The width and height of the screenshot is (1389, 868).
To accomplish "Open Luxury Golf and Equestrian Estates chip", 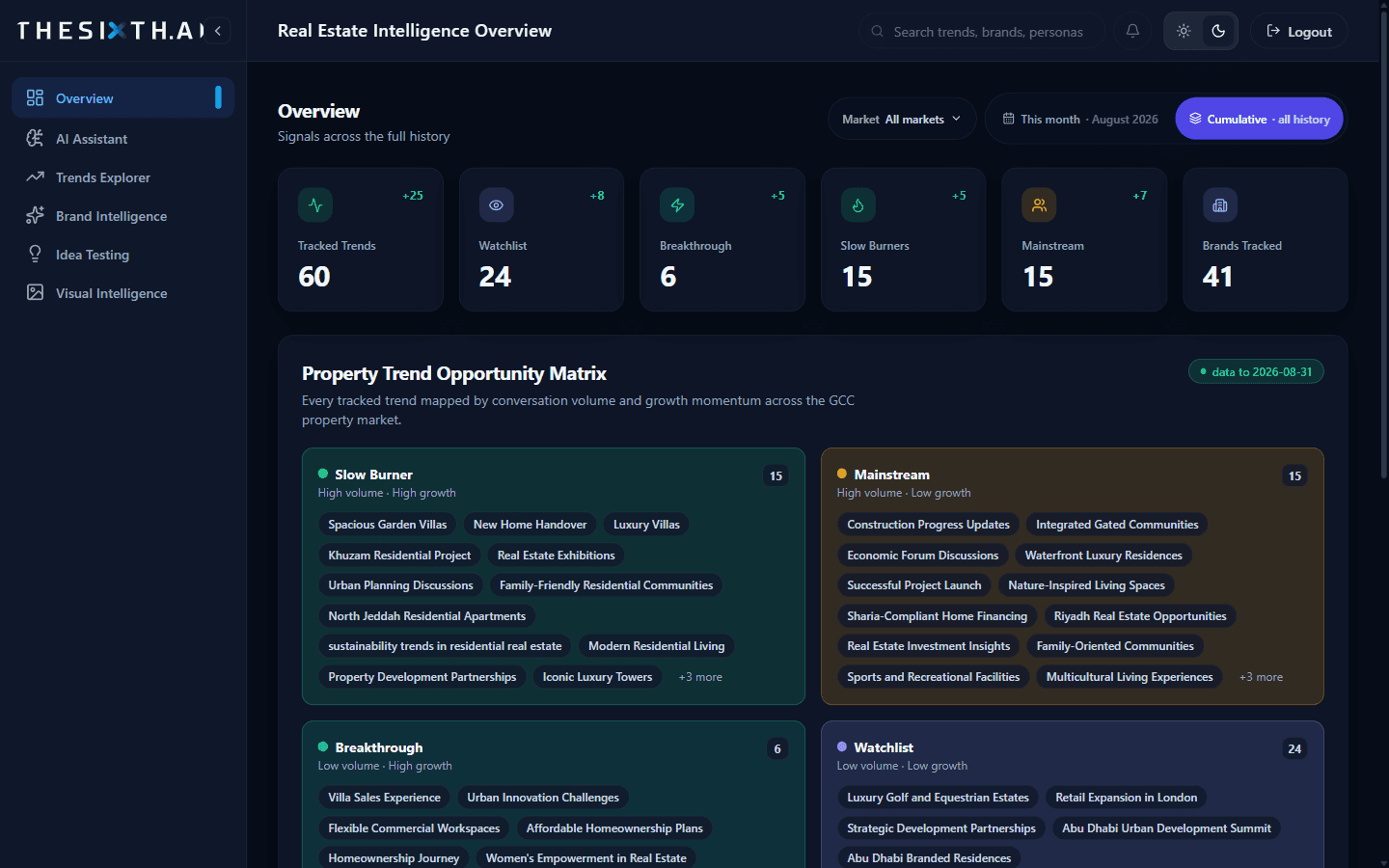I will click(938, 798).
